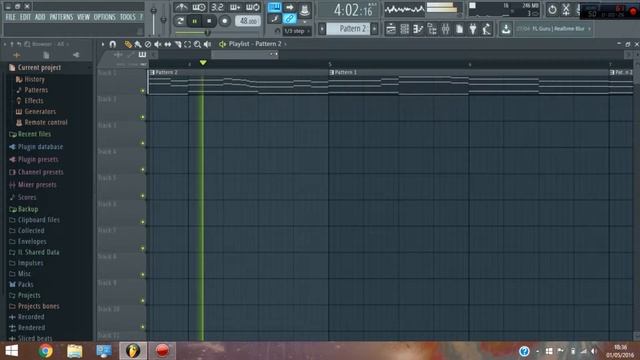
Task: Open the project info page icon
Action: (459, 29)
